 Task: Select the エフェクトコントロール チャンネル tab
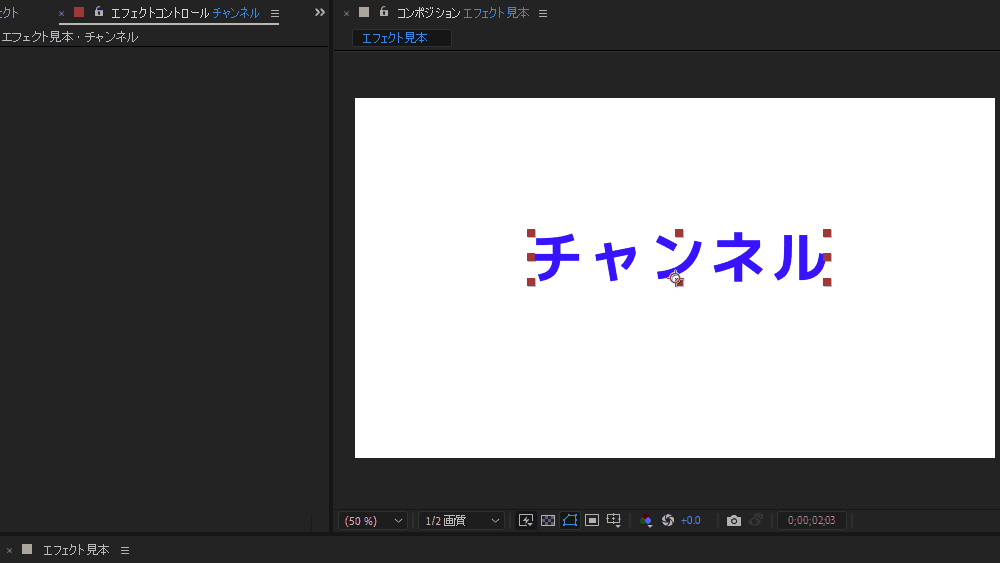[x=185, y=13]
